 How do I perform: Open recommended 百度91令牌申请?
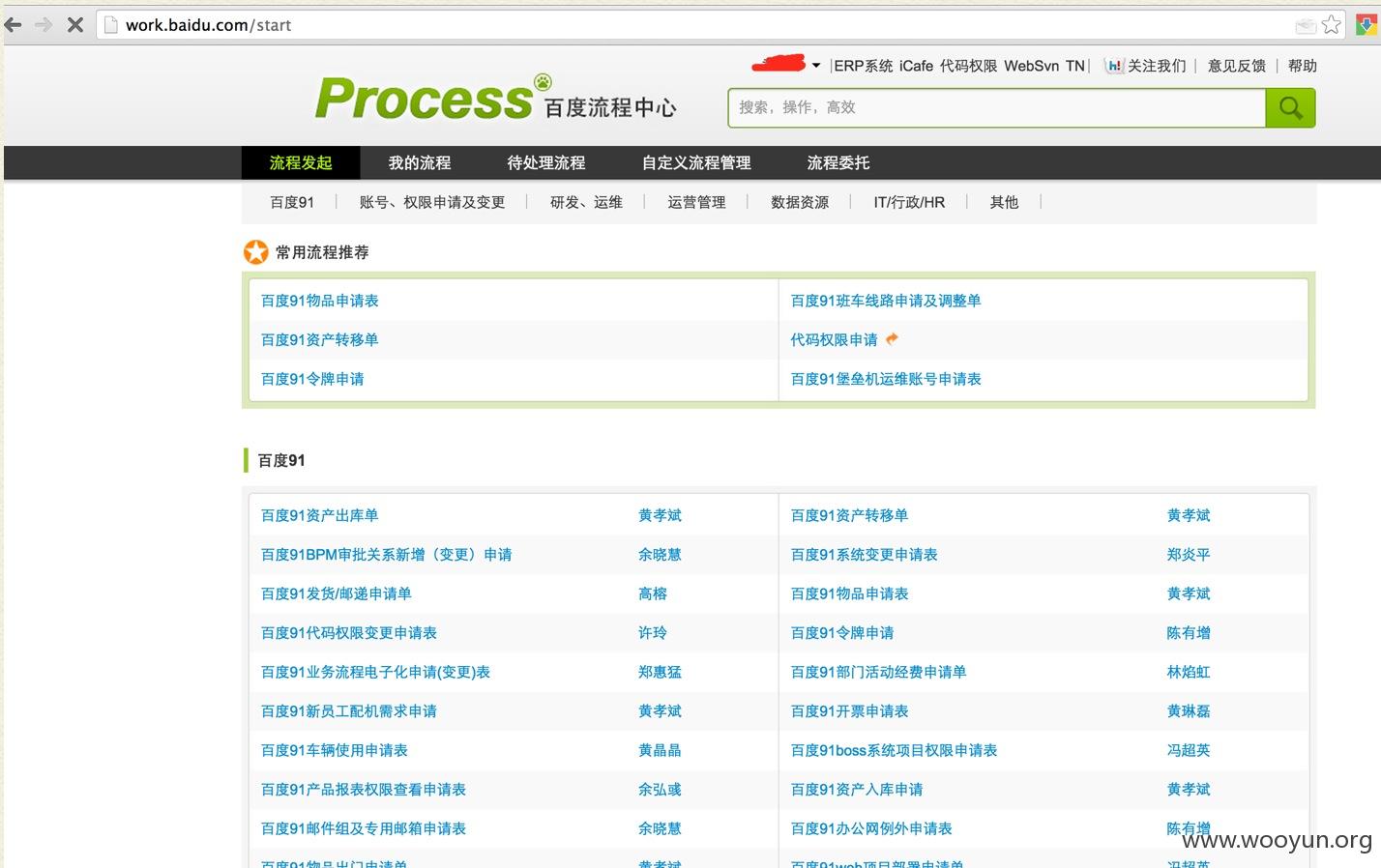(312, 379)
